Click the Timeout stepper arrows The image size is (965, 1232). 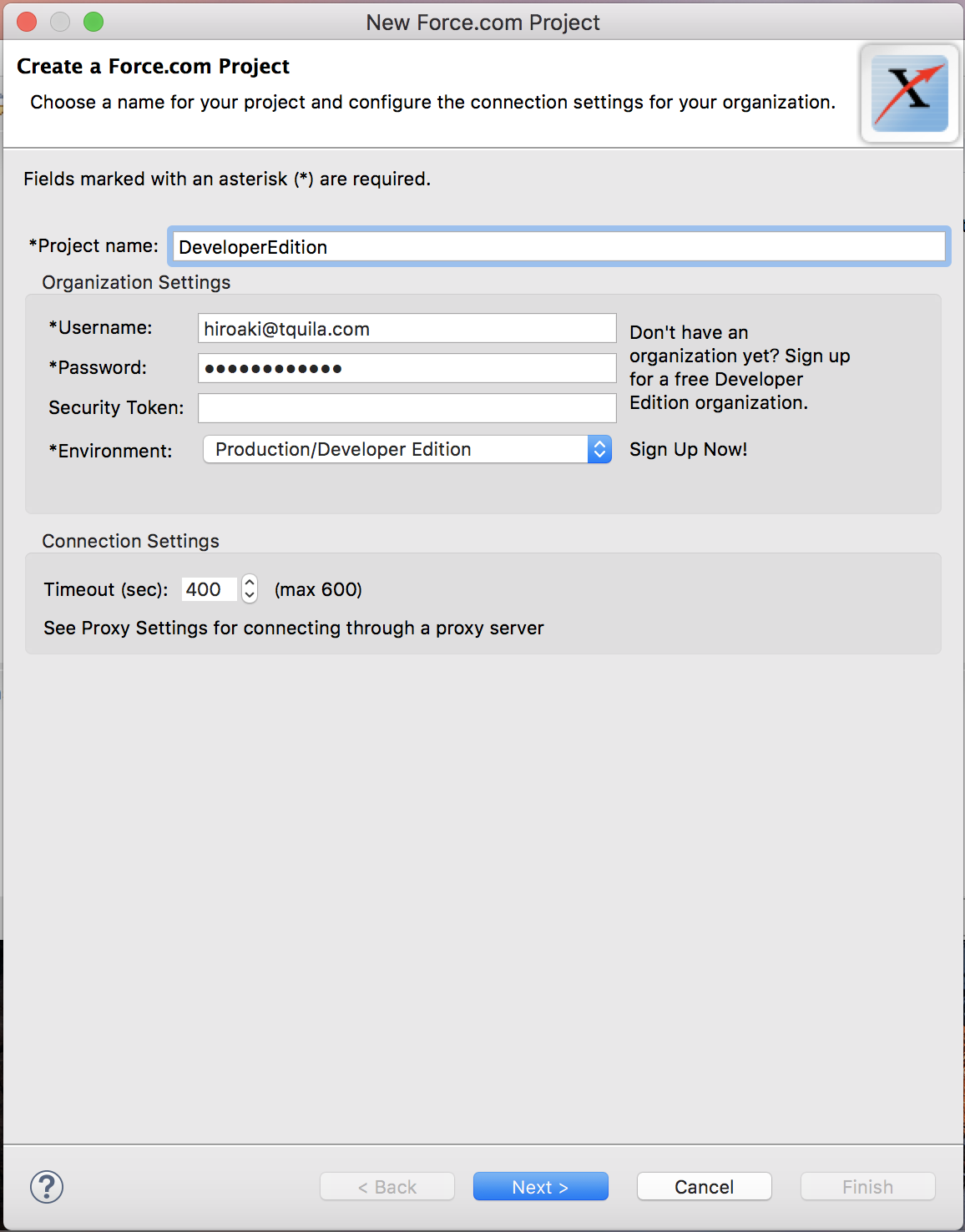[250, 589]
